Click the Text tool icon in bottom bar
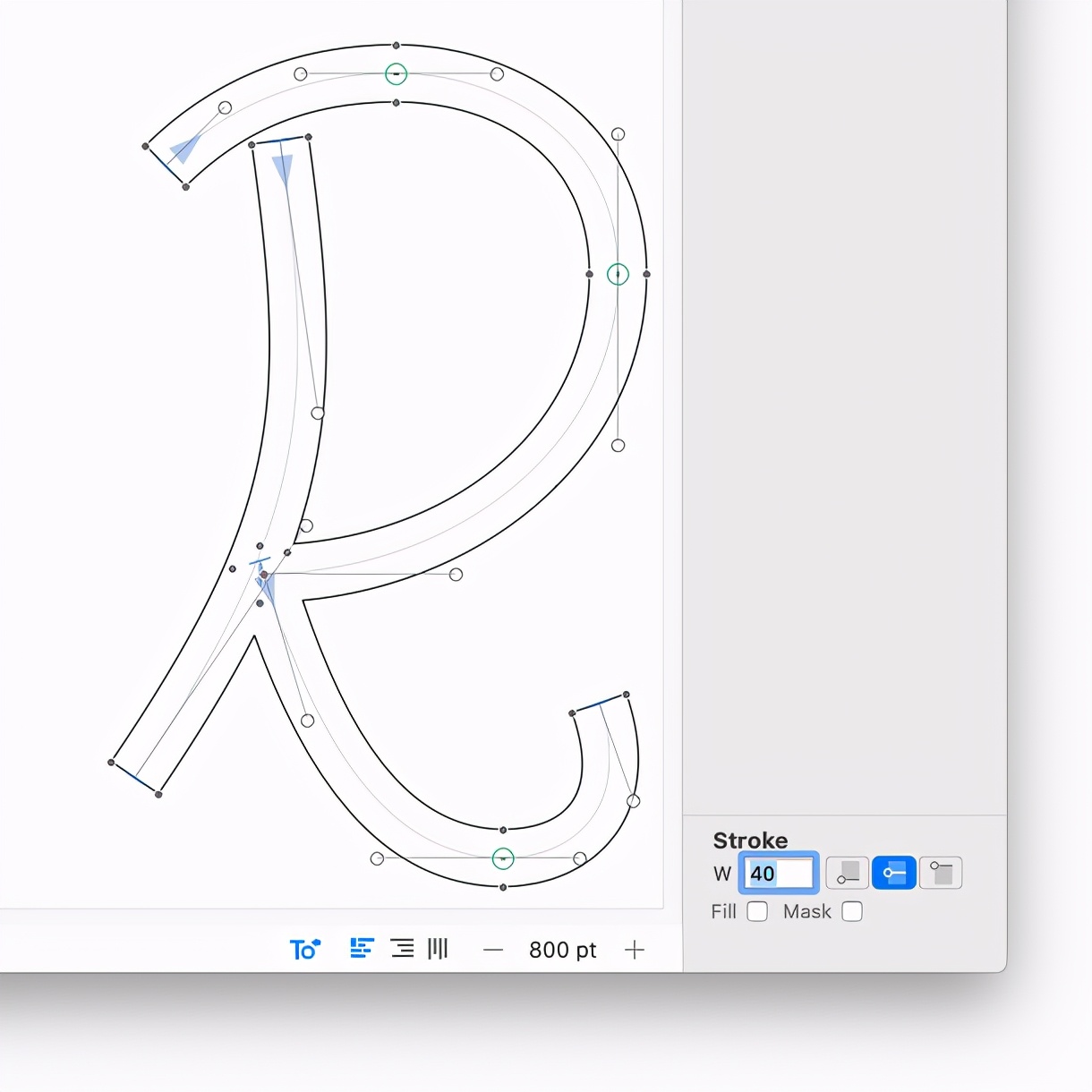 coord(304,949)
